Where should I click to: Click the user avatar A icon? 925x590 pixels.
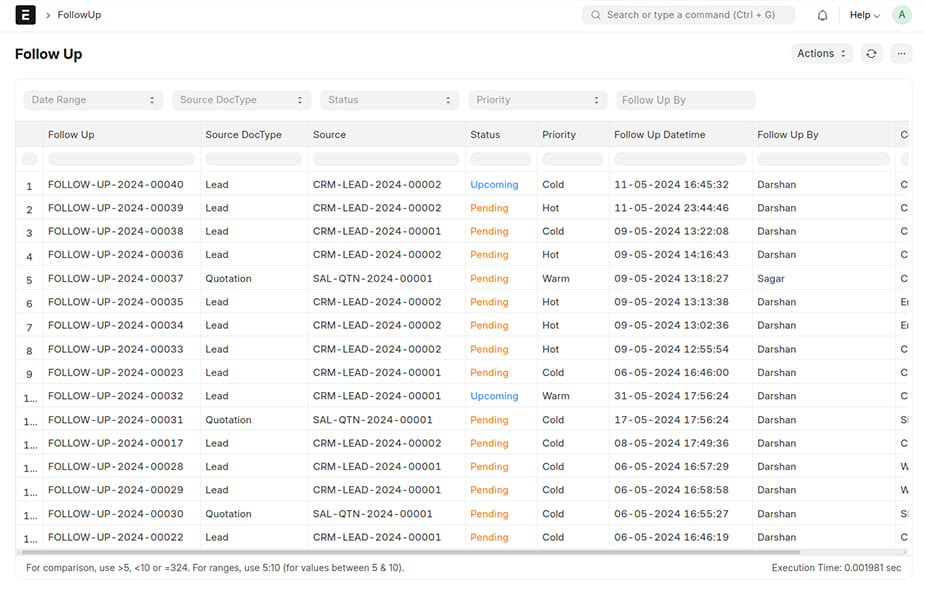point(902,15)
